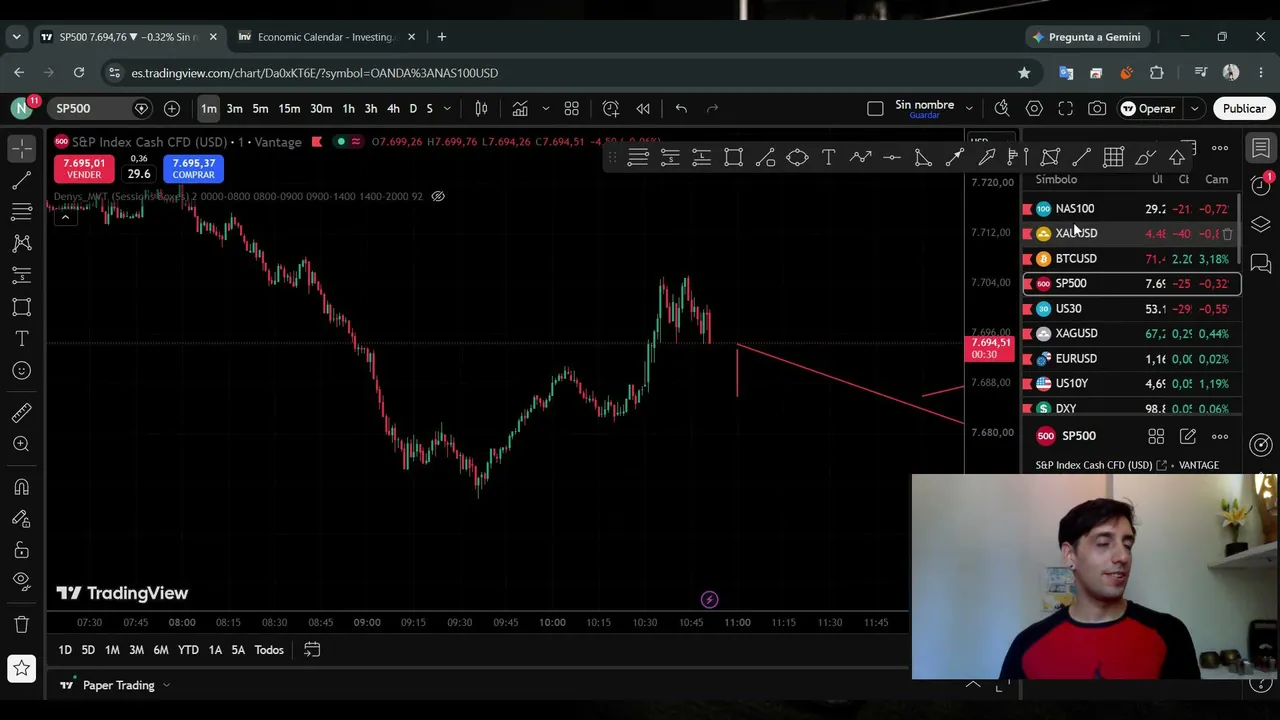Toggle the flag on the BTCUSD row
This screenshot has height=720, width=1280.
click(1027, 259)
